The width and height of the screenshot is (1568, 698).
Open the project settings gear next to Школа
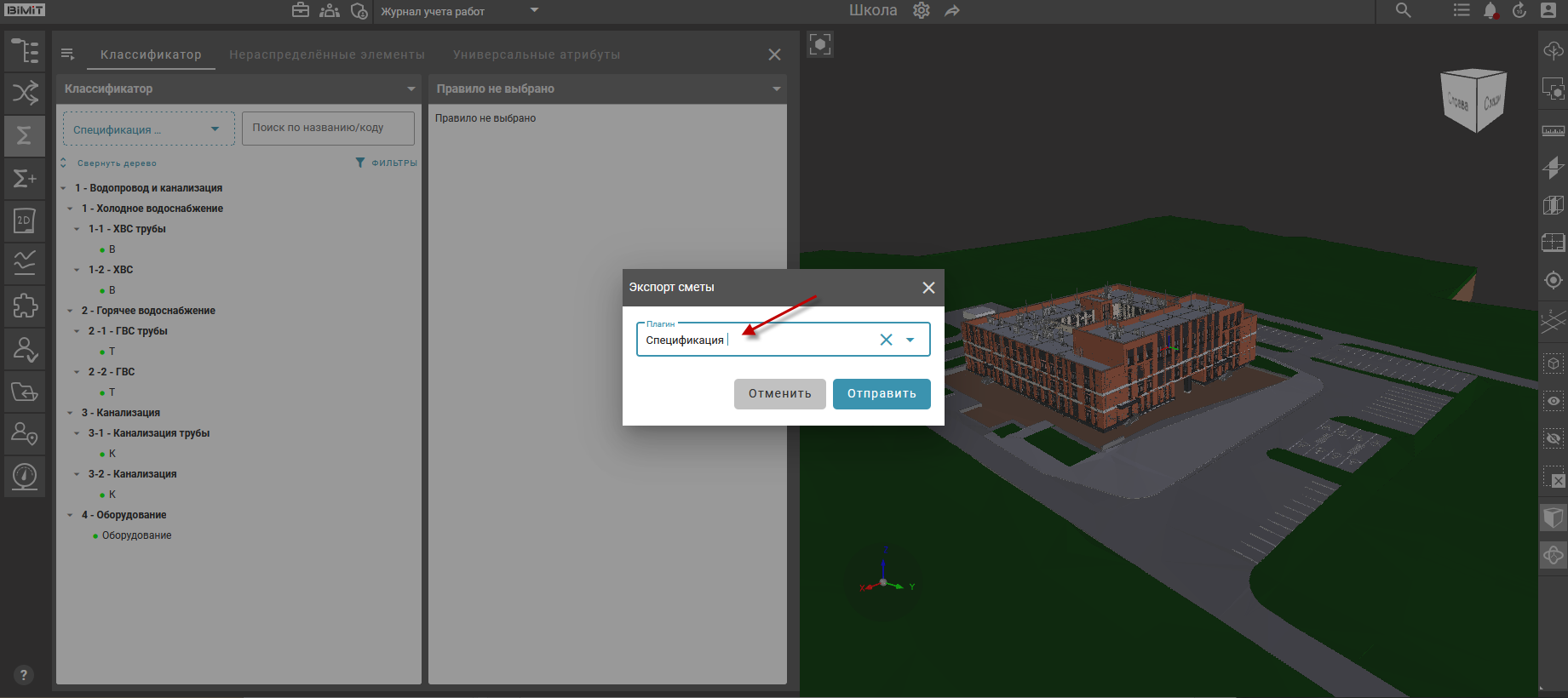921,11
